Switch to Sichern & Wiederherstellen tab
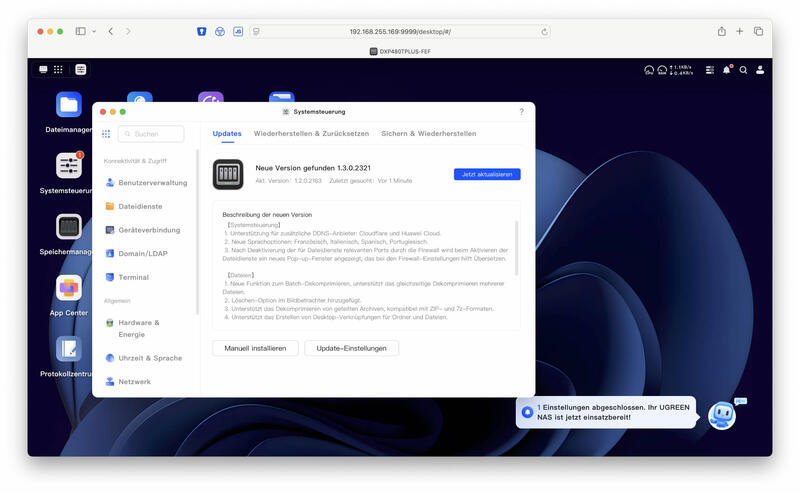The height and width of the screenshot is (493, 800). pos(429,134)
